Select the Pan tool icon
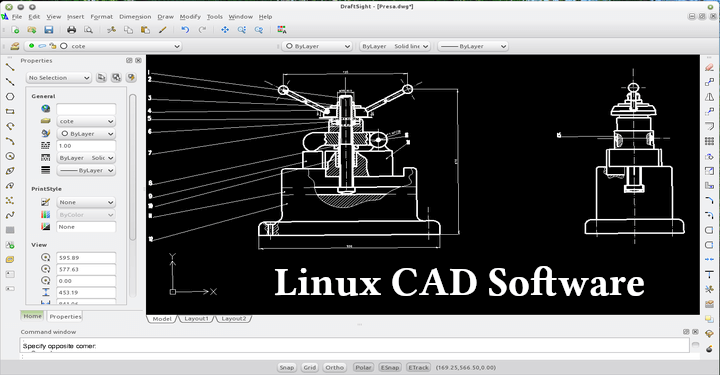 [x=225, y=30]
